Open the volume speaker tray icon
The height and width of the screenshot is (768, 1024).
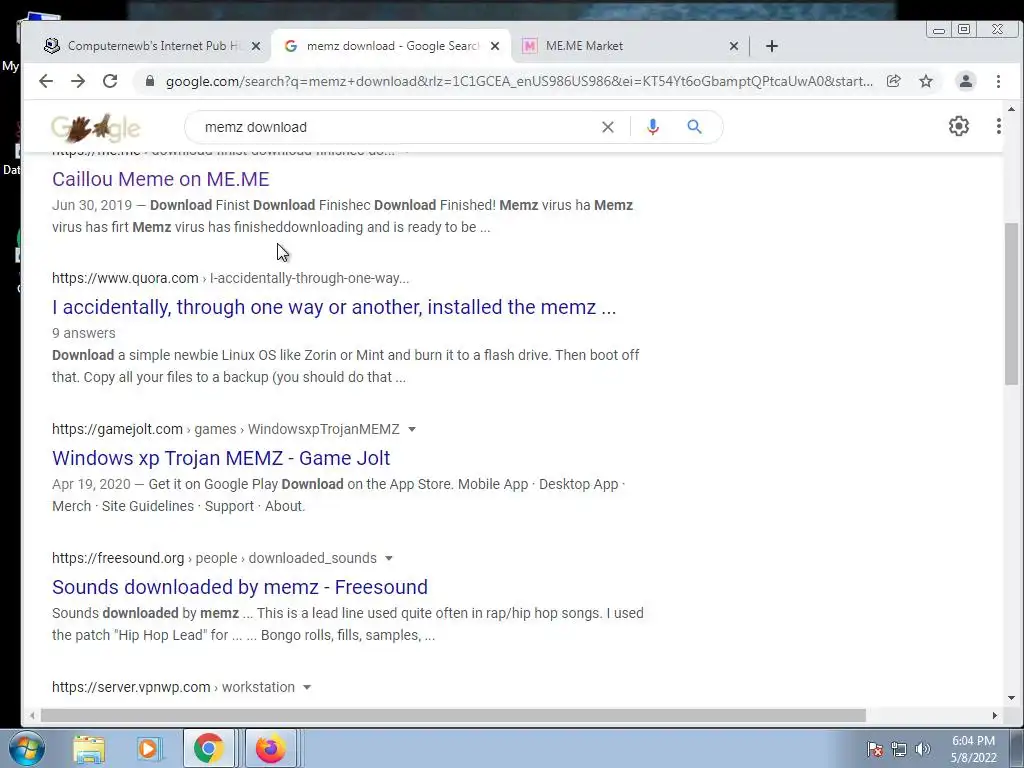coord(923,749)
